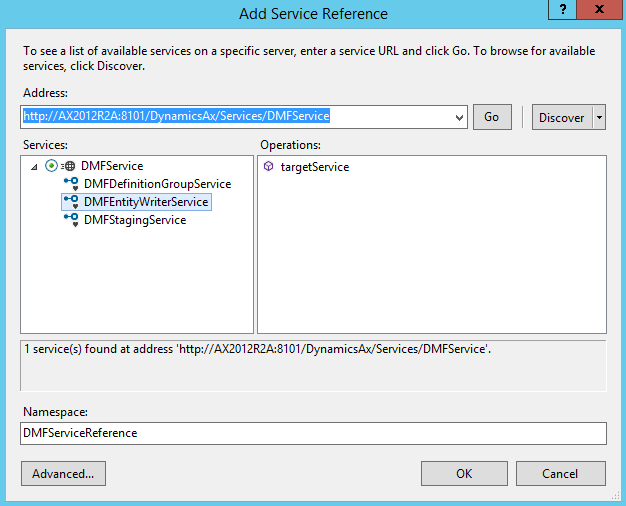Select the DMFService radio indicator
Screen dimensions: 626x506
(51, 166)
